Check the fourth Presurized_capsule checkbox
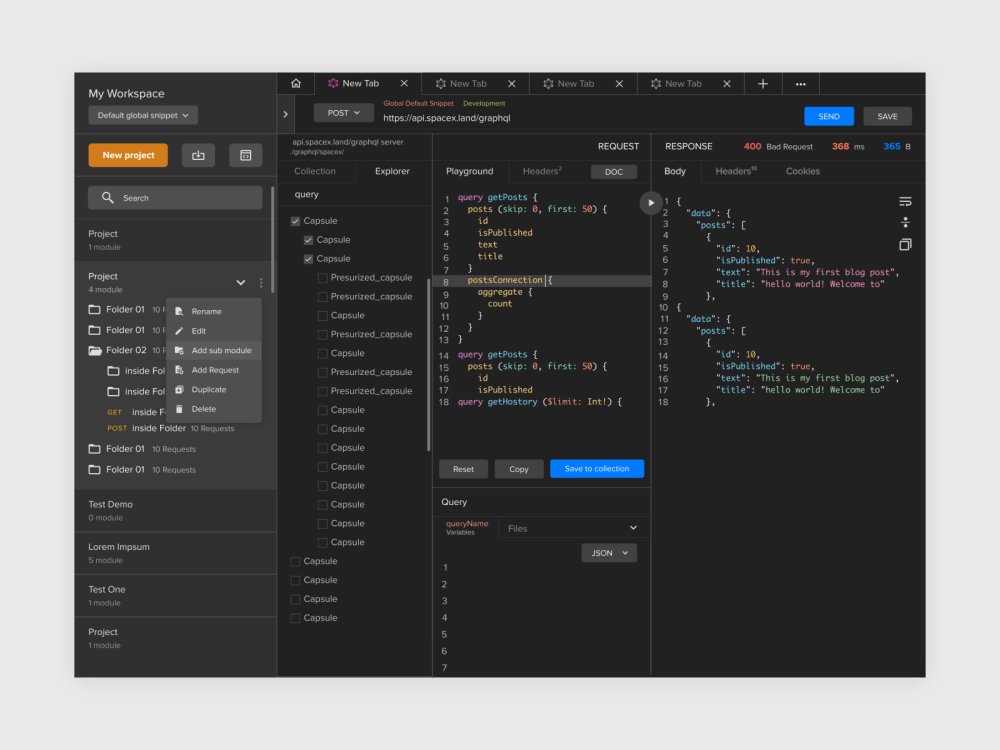Viewport: 1000px width, 750px height. point(323,372)
